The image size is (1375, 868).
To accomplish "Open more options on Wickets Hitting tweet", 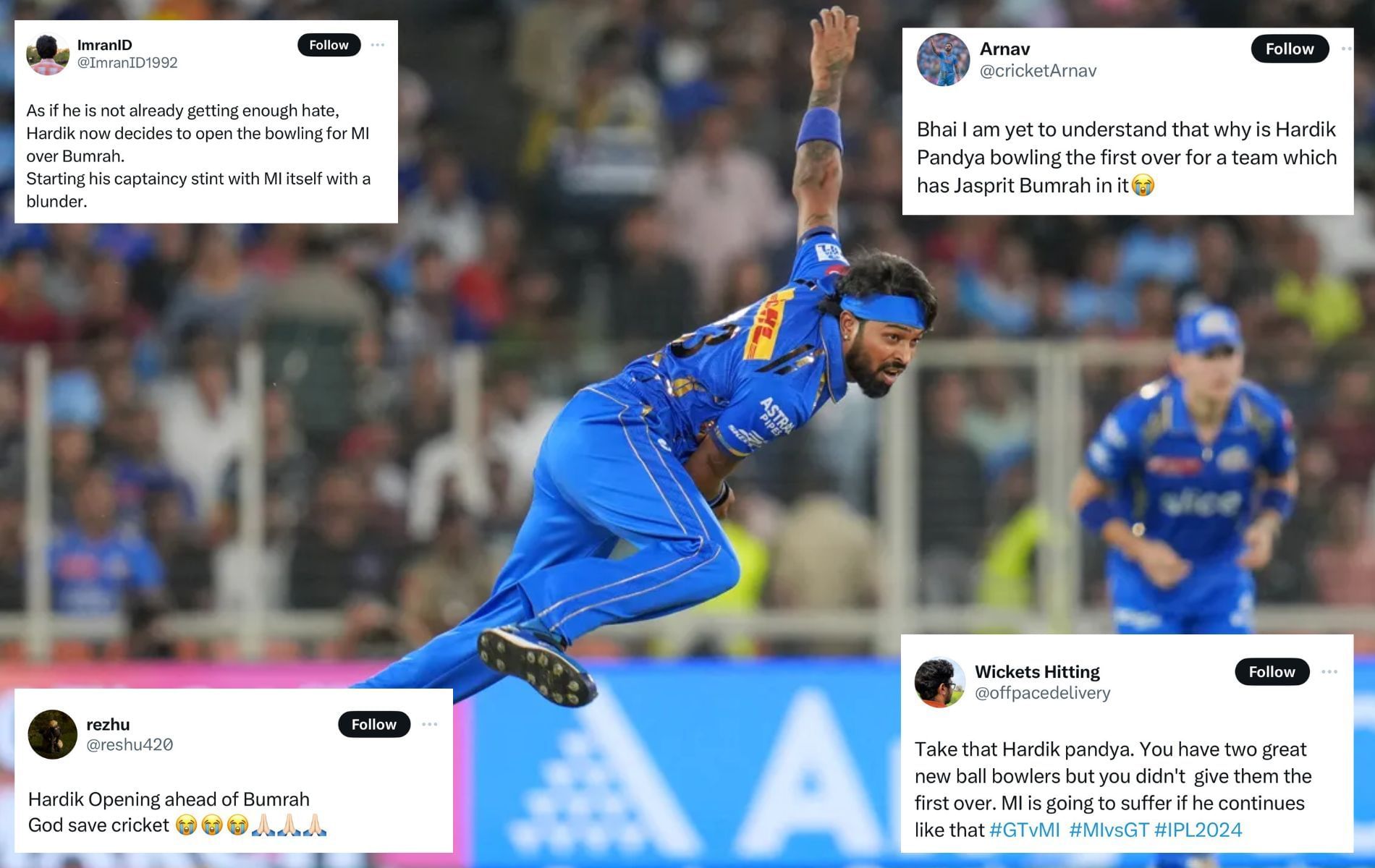I will [x=1329, y=671].
